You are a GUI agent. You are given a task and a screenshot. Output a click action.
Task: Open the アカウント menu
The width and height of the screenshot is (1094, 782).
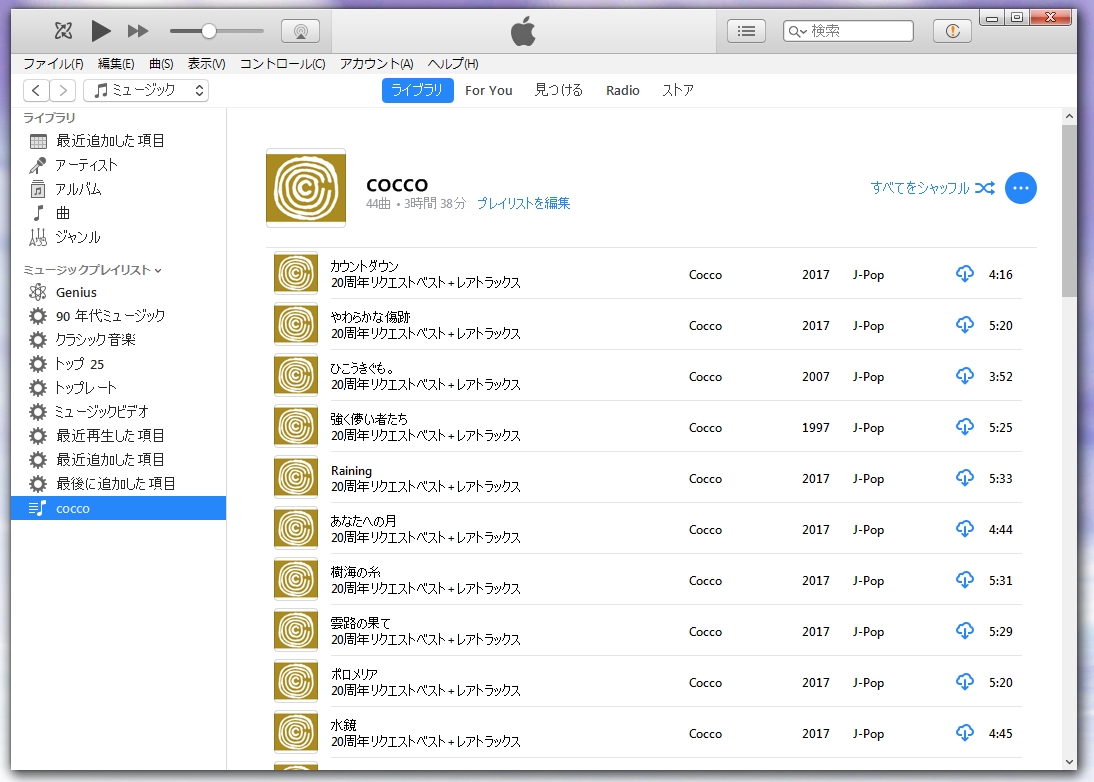[376, 63]
